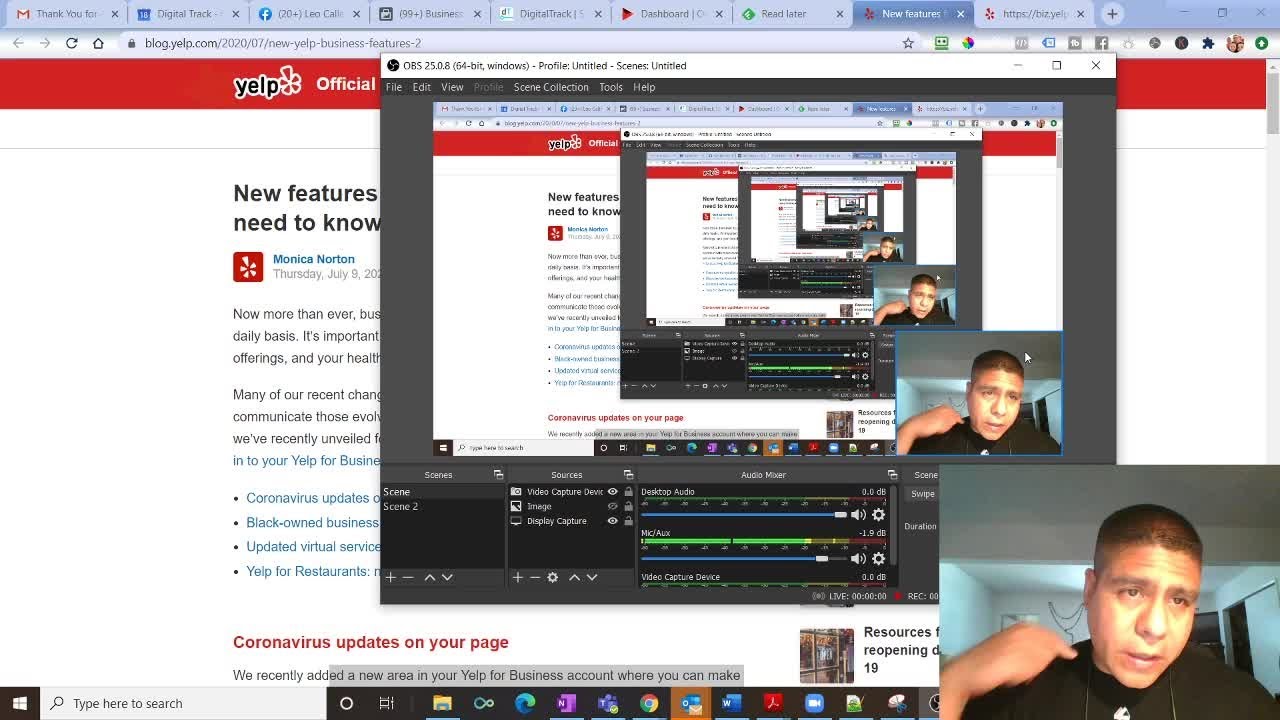
Task: Go to Chrome home page
Action: 98,43
